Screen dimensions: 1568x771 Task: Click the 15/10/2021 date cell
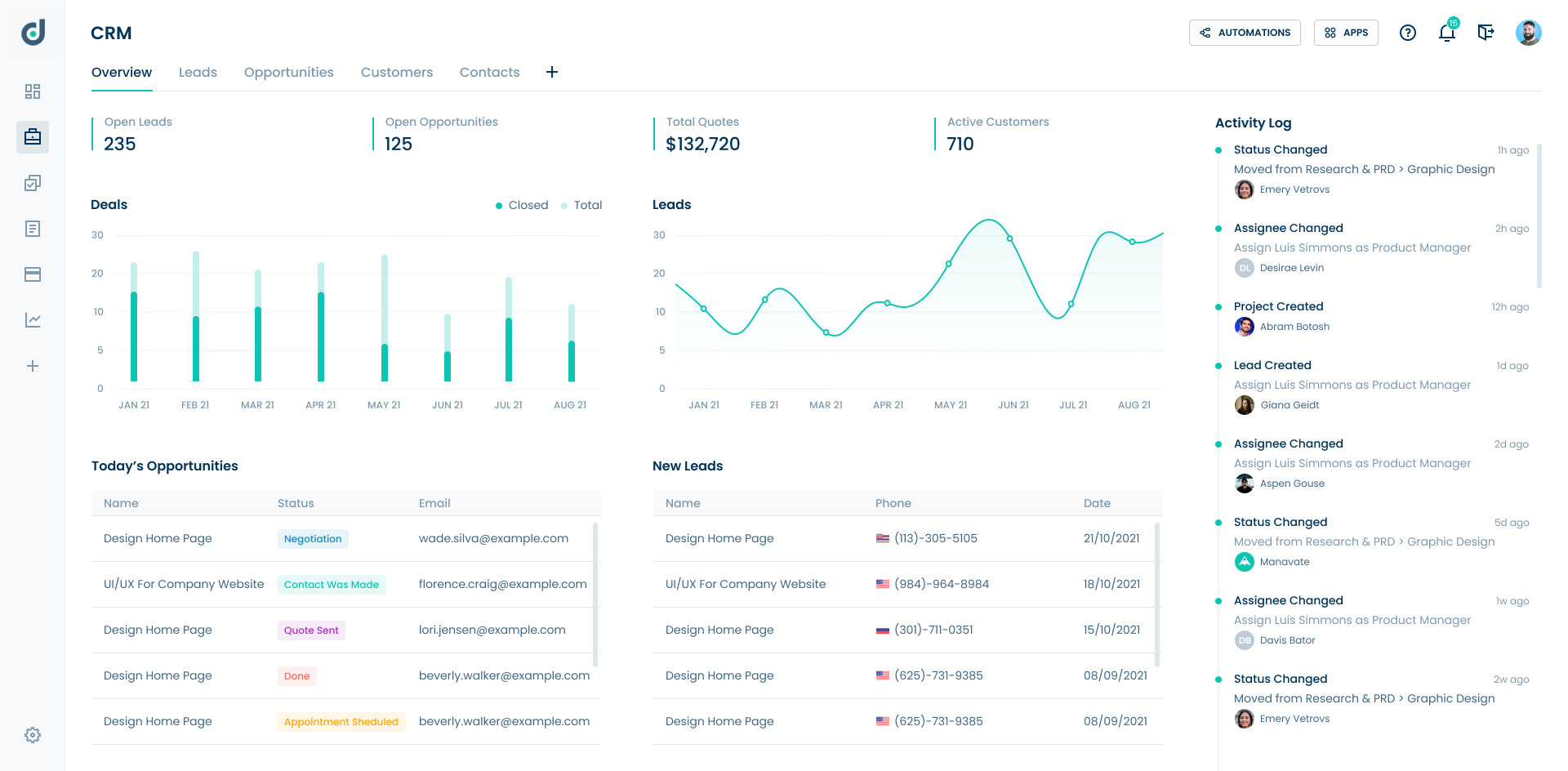[1111, 630]
